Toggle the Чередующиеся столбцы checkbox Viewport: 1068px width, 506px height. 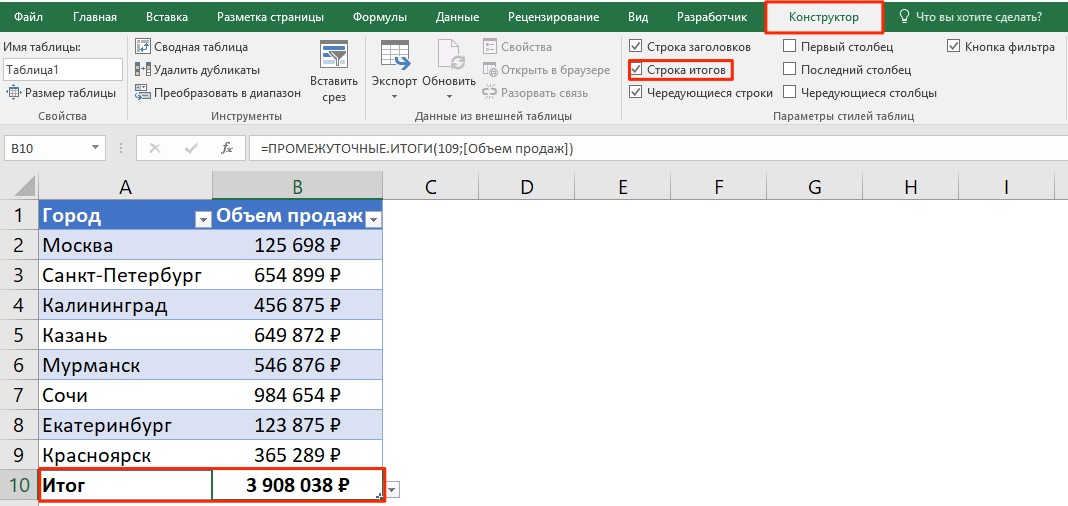pos(790,93)
